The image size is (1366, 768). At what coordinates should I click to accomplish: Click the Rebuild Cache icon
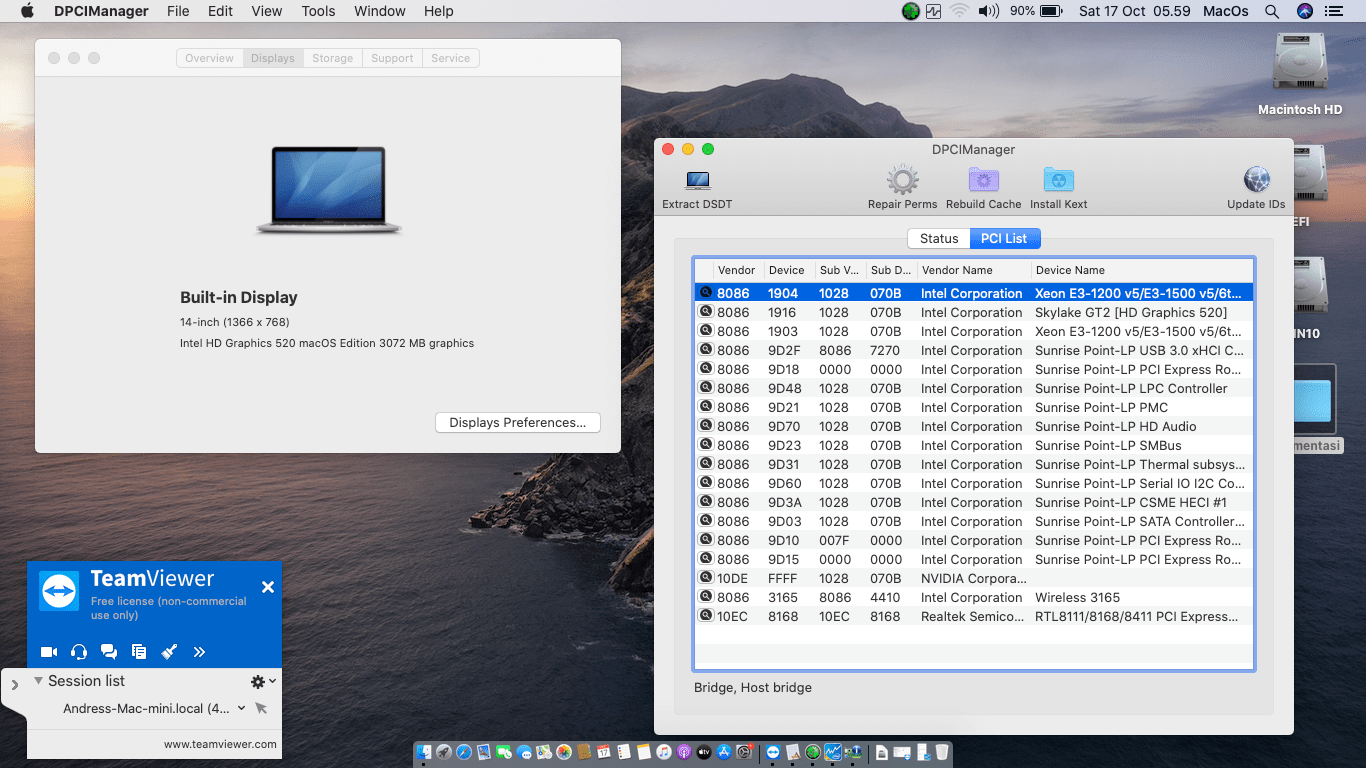tap(983, 181)
